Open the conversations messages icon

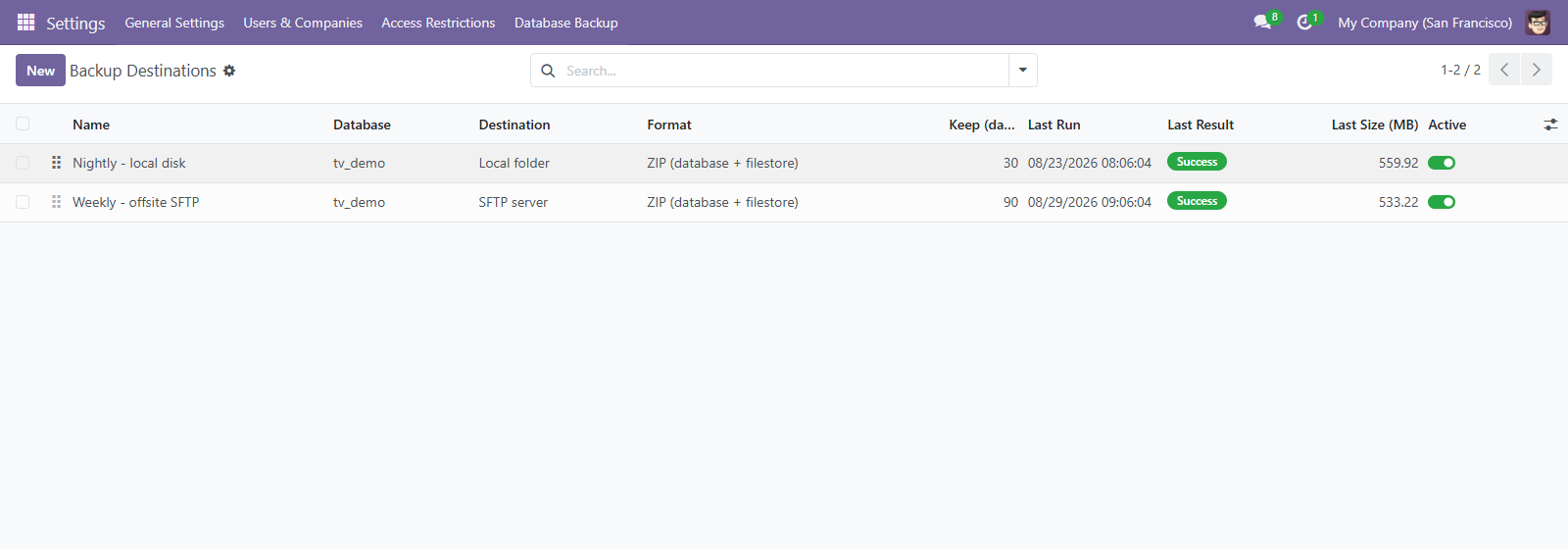tap(1262, 23)
